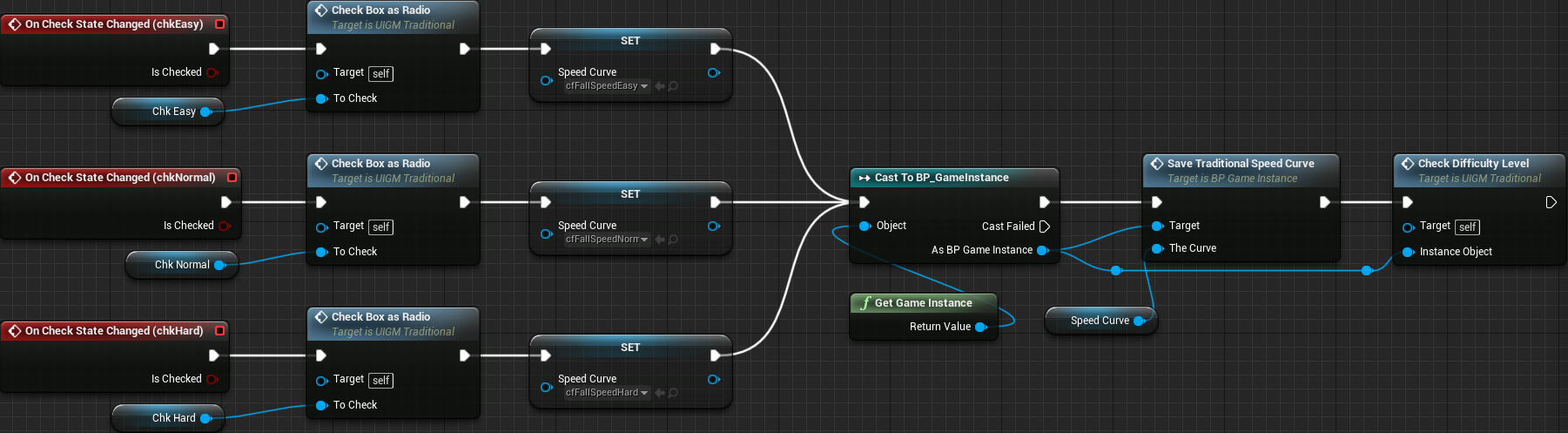Click Browse magnifier beside cfFallSpeedNorm
Screen dimensions: 1568x433
673,240
